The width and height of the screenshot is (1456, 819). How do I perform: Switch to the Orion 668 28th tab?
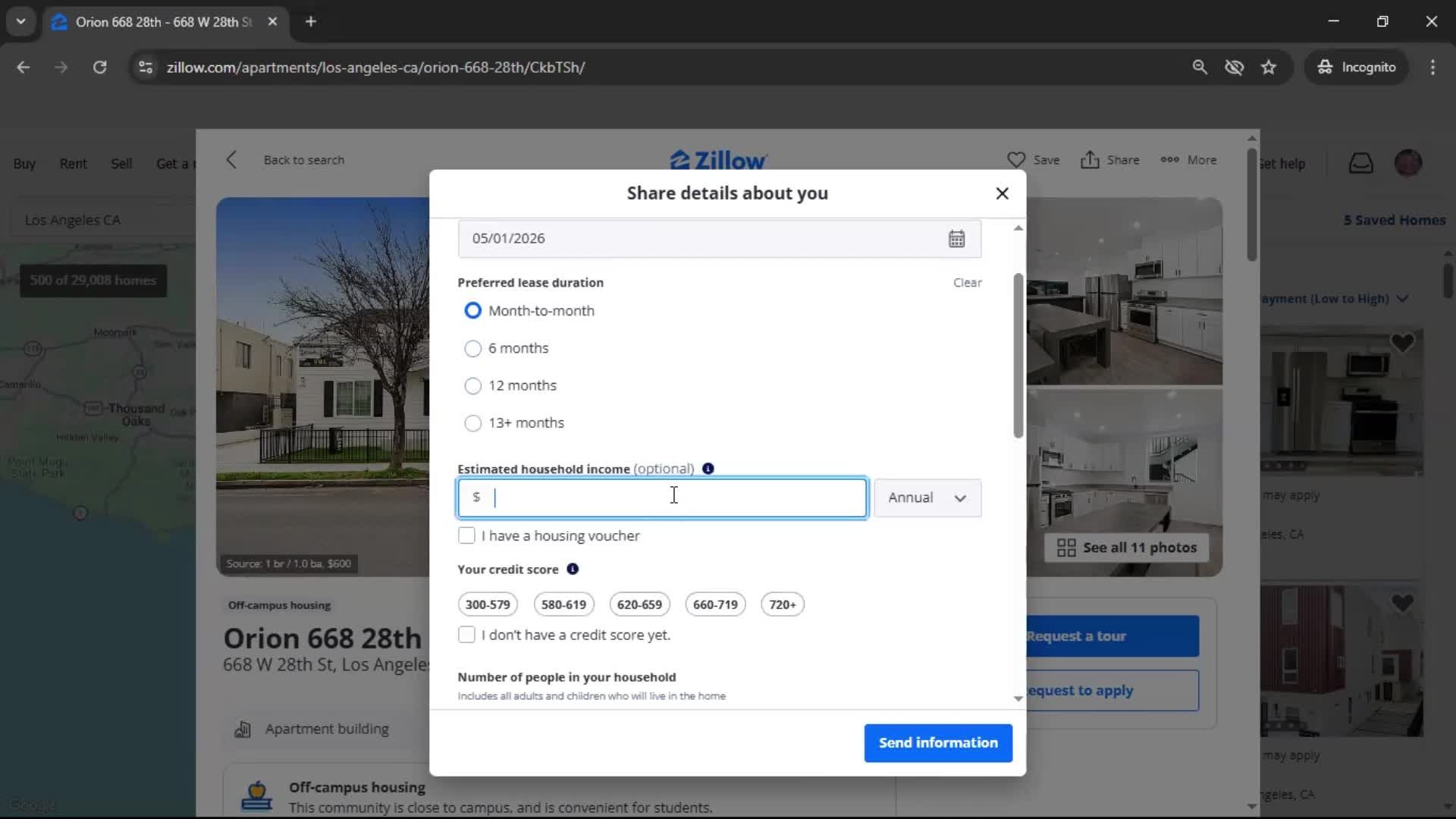point(163,22)
